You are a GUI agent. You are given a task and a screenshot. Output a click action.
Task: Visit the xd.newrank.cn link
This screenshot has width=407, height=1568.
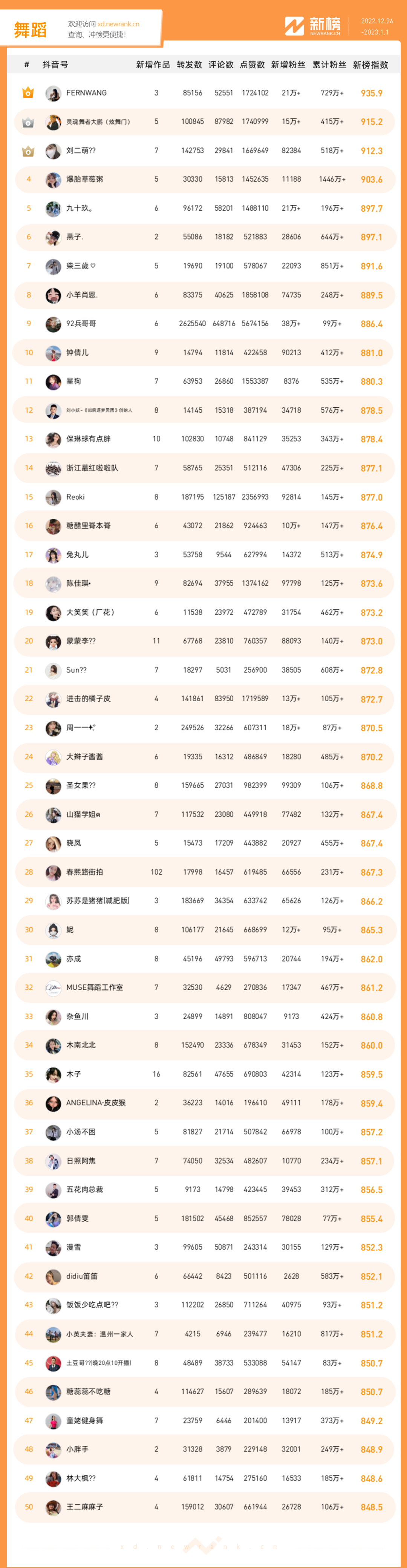pos(118,25)
